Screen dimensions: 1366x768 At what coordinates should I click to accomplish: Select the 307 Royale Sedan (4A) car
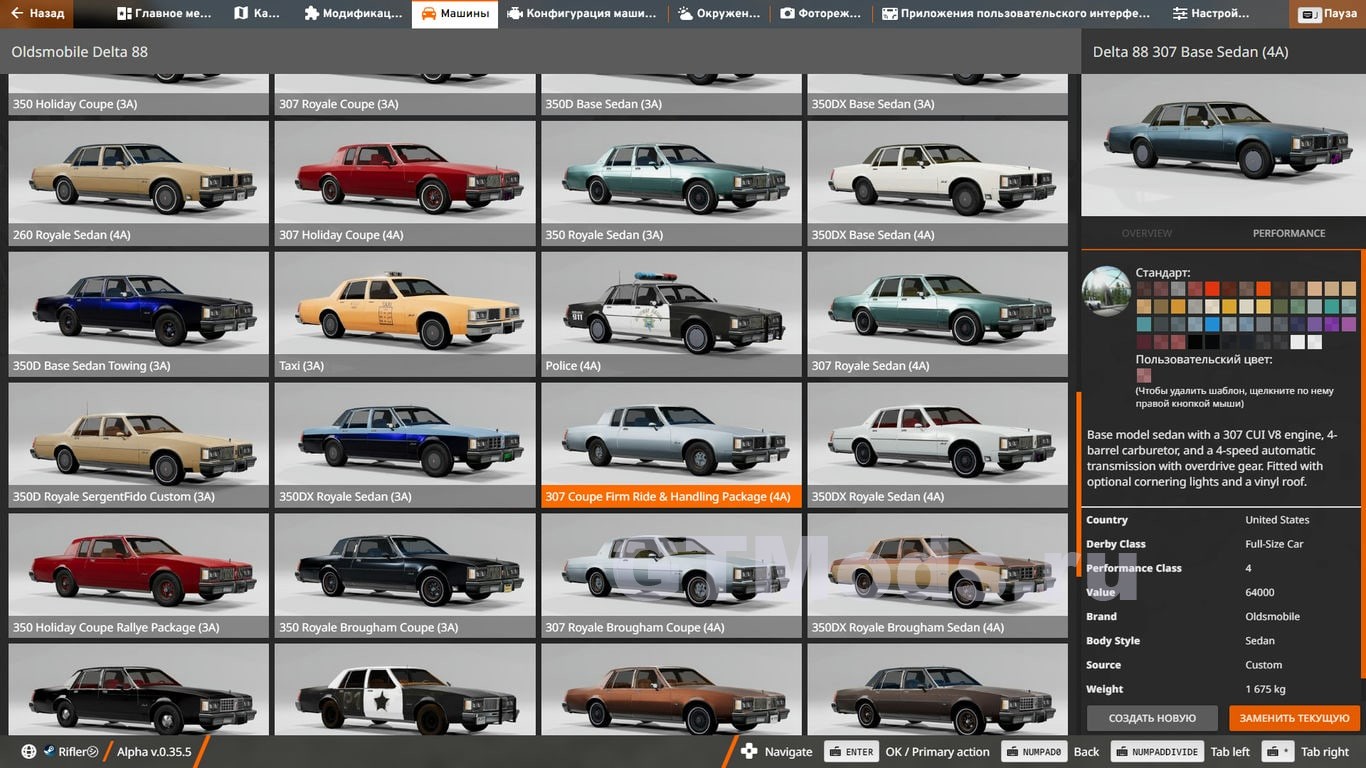(x=938, y=314)
